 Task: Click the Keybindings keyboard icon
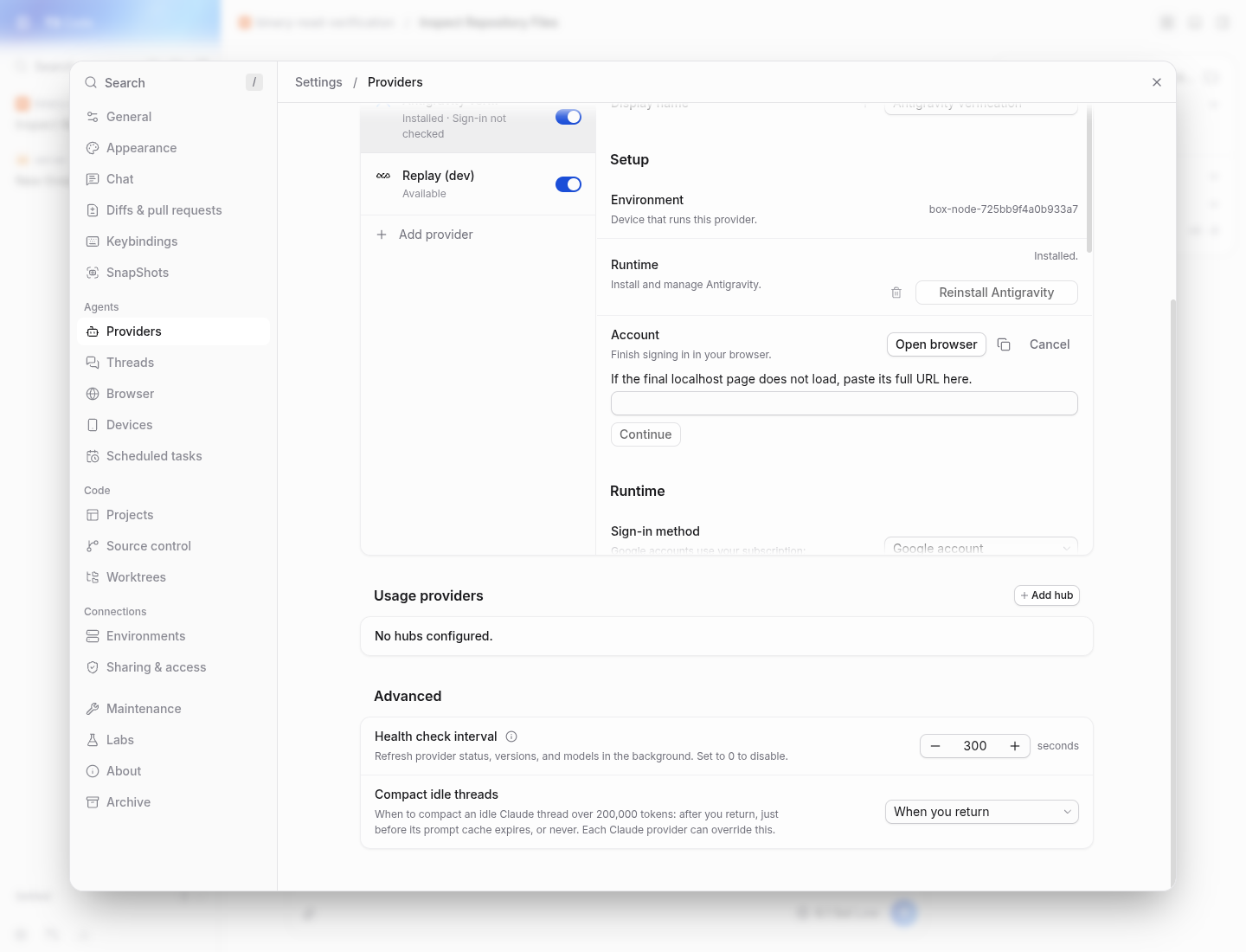pyautogui.click(x=93, y=241)
